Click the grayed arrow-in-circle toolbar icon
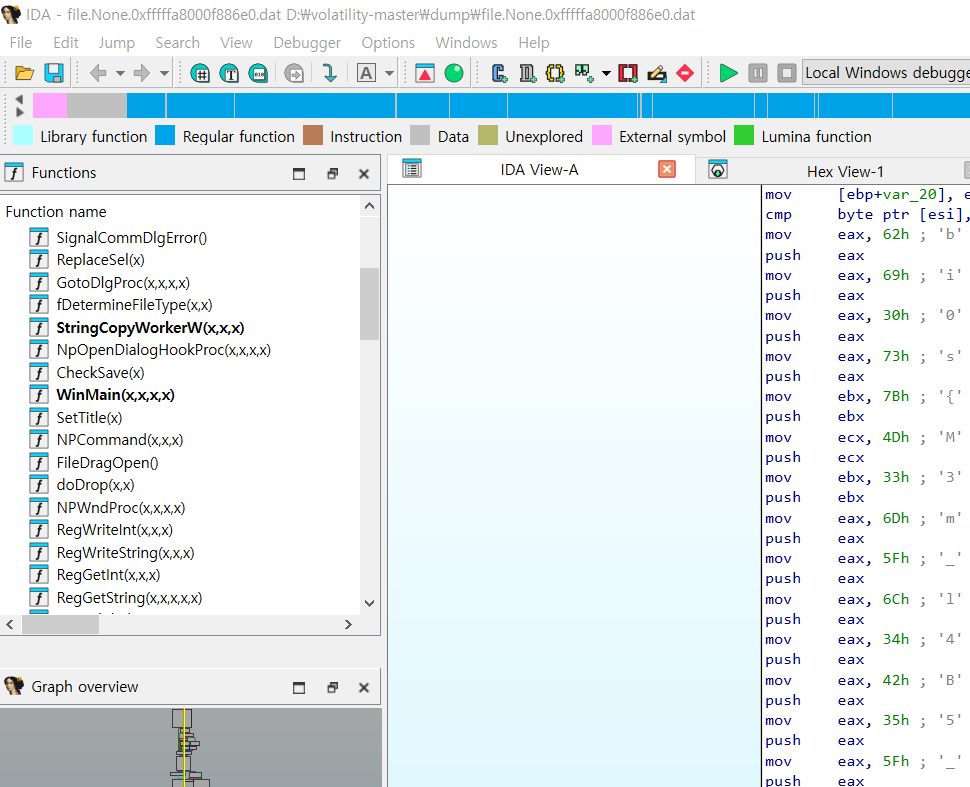The width and height of the screenshot is (970, 787). [x=294, y=74]
